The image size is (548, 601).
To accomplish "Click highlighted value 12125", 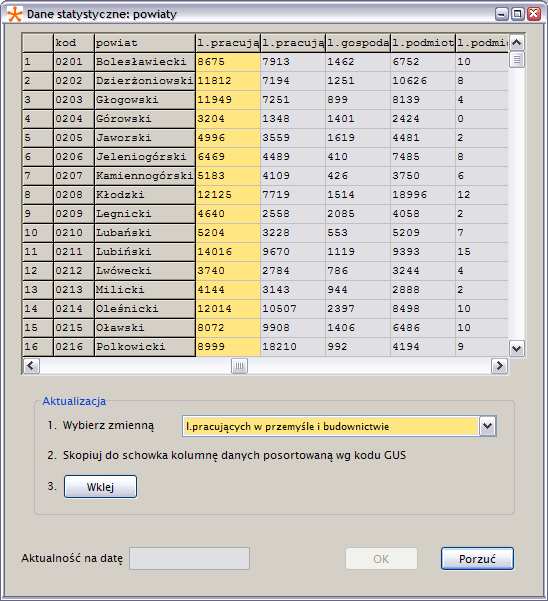I will (x=228, y=195).
